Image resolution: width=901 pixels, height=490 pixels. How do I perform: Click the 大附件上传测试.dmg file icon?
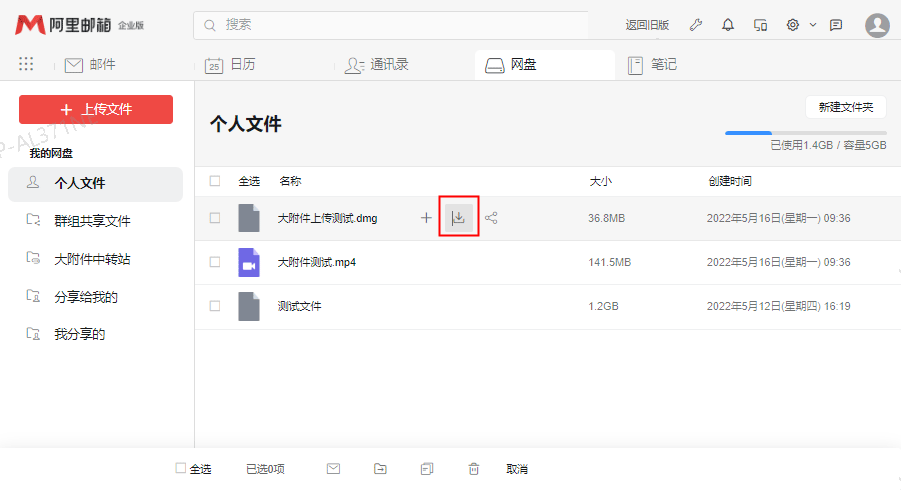click(x=249, y=218)
